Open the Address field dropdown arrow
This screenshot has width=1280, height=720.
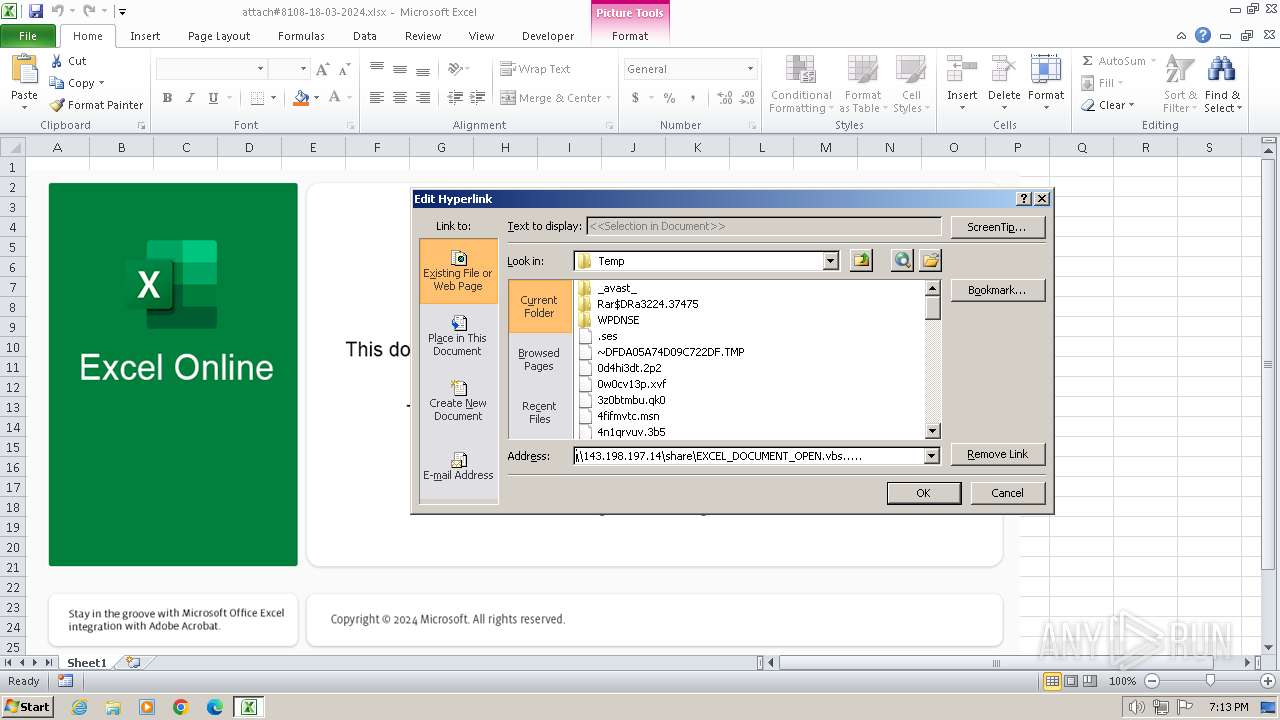click(x=932, y=456)
